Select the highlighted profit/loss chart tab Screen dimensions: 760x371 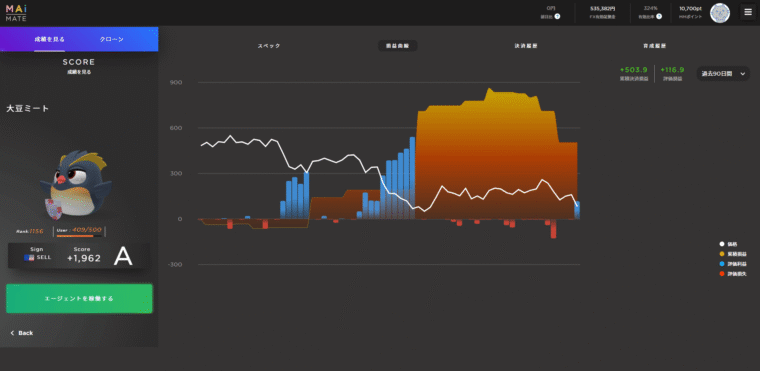tap(397, 46)
